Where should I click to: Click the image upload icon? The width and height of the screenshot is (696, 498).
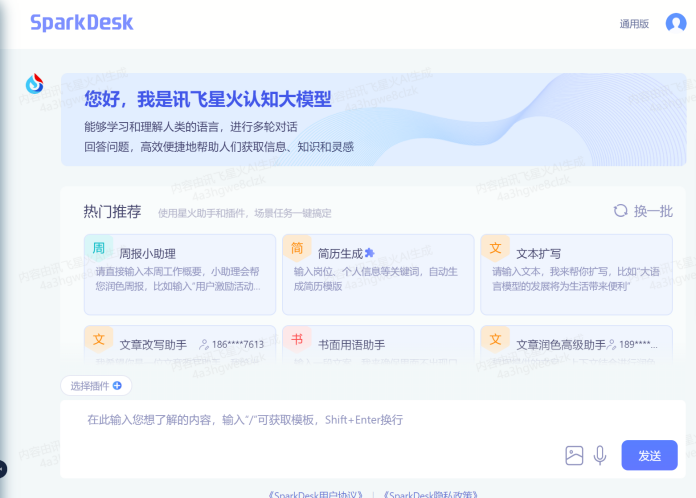pos(574,456)
